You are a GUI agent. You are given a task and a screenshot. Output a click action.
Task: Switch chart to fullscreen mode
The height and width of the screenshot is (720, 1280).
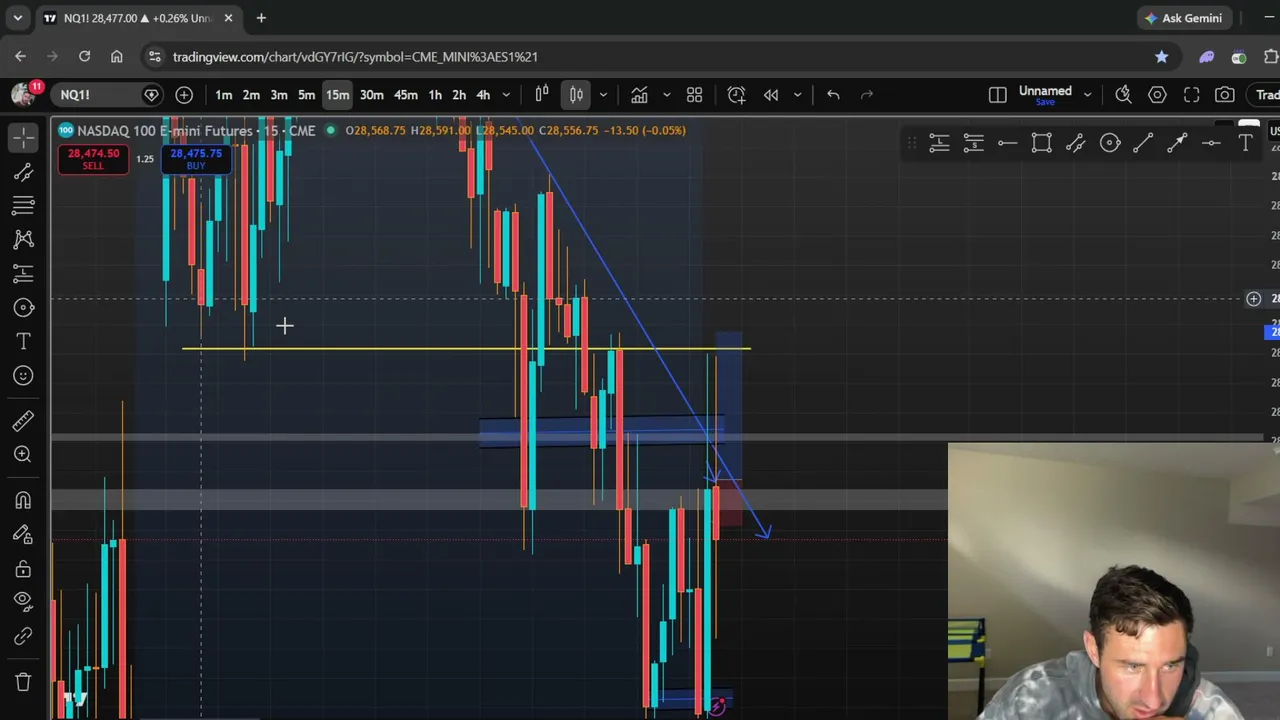coord(1191,95)
